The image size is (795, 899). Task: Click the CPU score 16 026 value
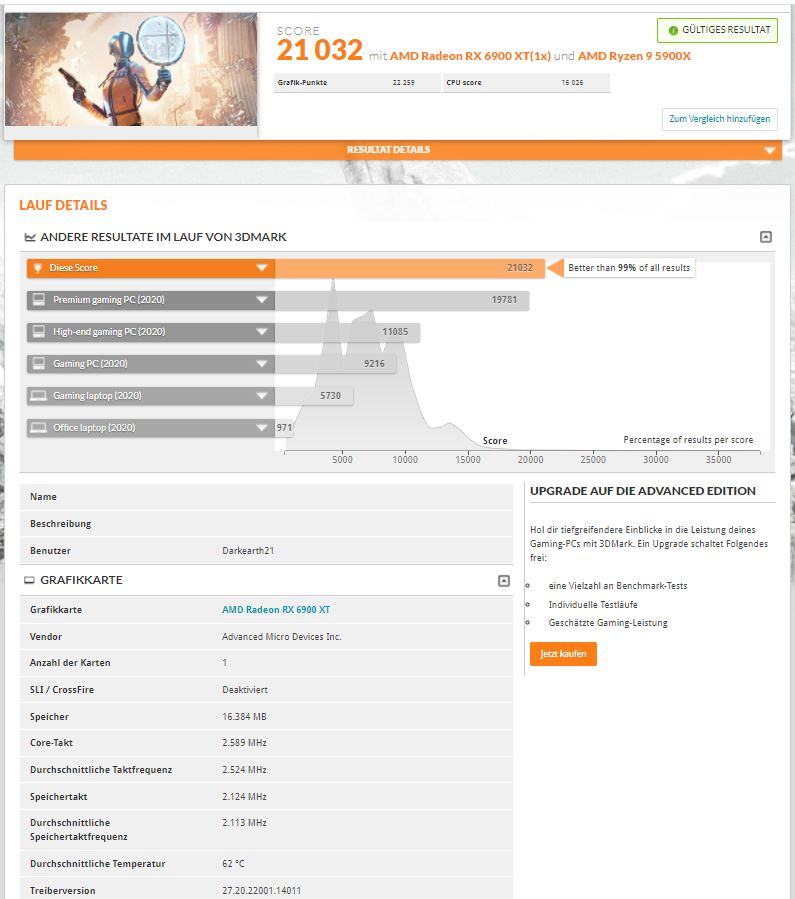pyautogui.click(x=572, y=83)
